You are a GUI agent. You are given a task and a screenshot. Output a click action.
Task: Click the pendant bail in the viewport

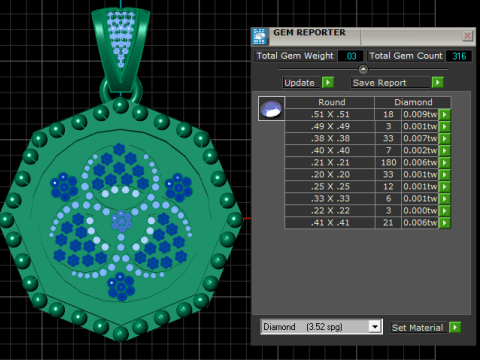point(121,50)
